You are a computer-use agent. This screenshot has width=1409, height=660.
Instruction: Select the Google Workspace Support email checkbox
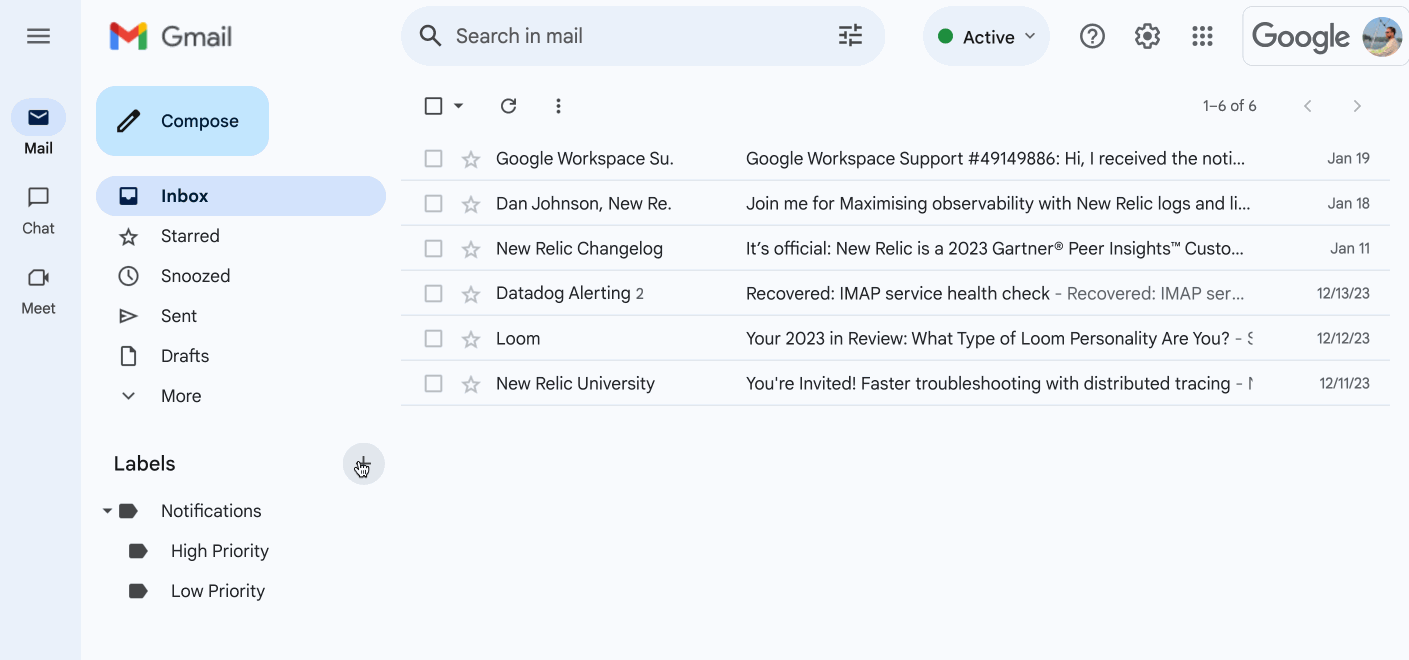[x=433, y=159]
